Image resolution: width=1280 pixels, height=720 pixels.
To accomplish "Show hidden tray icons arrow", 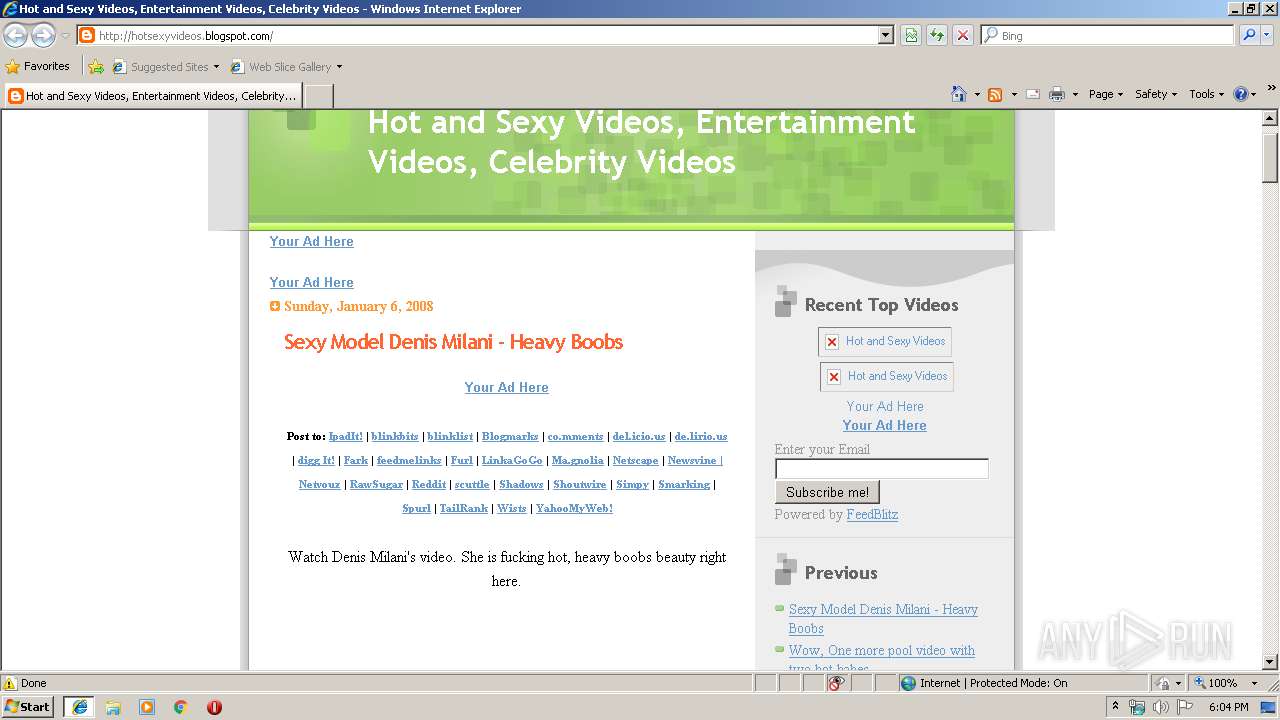I will tap(1115, 707).
